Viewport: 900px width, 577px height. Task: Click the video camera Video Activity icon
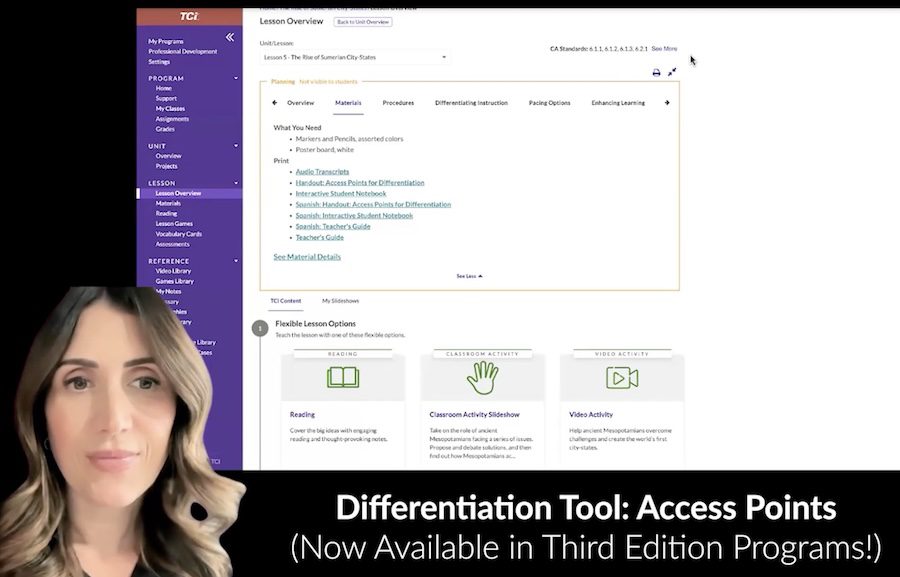click(622, 377)
